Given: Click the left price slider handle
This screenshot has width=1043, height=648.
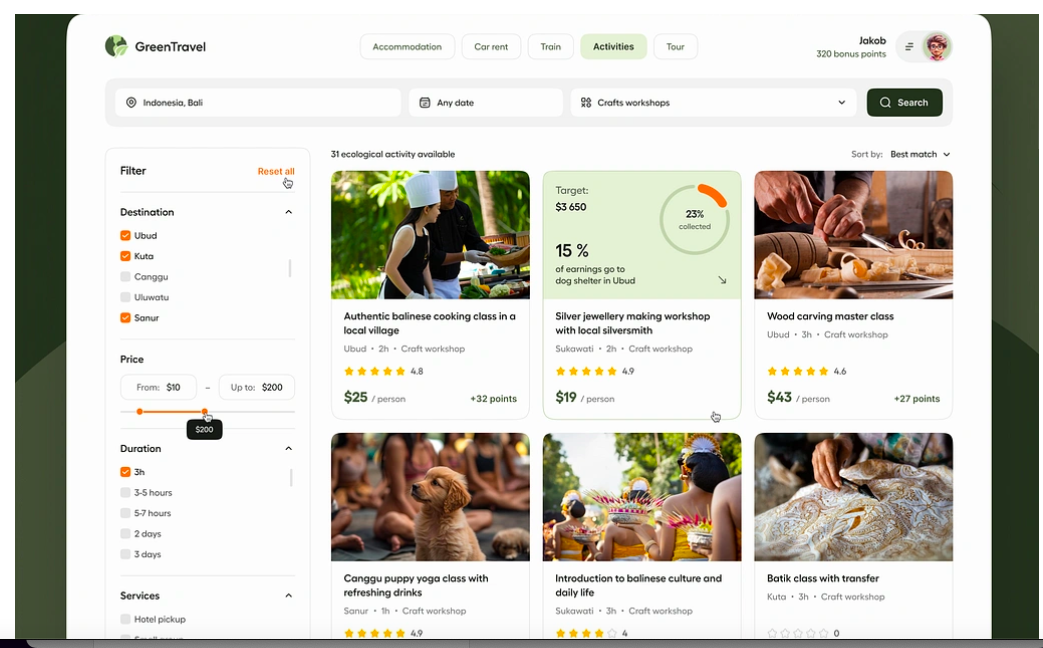Looking at the screenshot, I should point(139,411).
